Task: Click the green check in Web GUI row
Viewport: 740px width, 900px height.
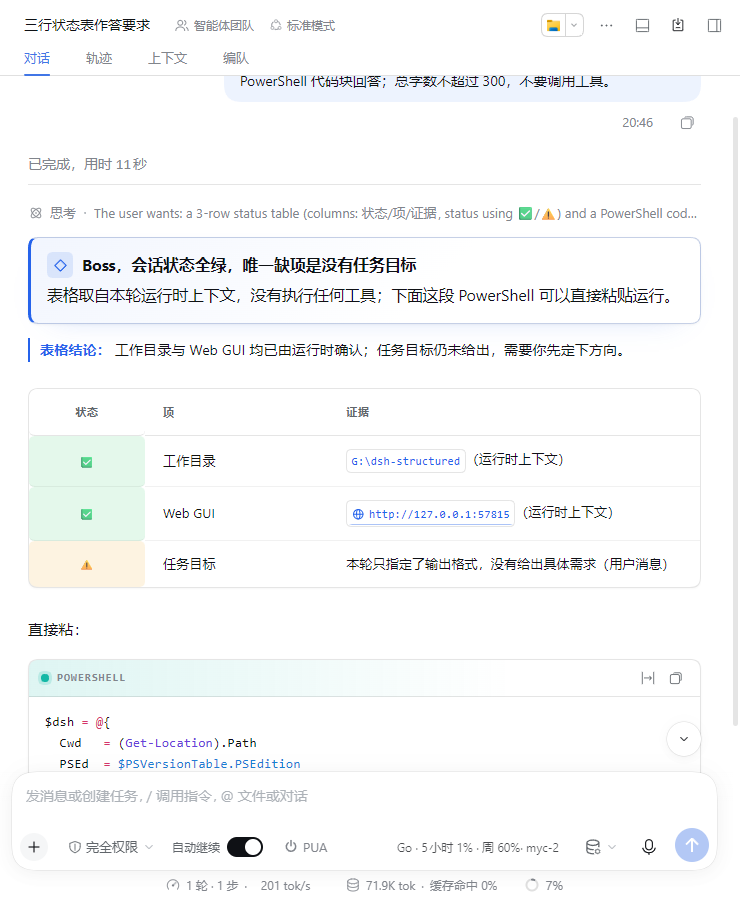Action: [86, 514]
